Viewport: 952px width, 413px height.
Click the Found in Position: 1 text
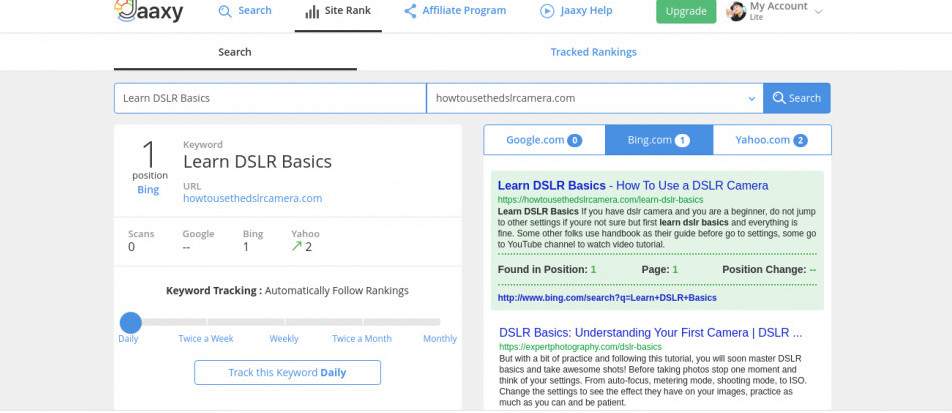click(x=547, y=269)
